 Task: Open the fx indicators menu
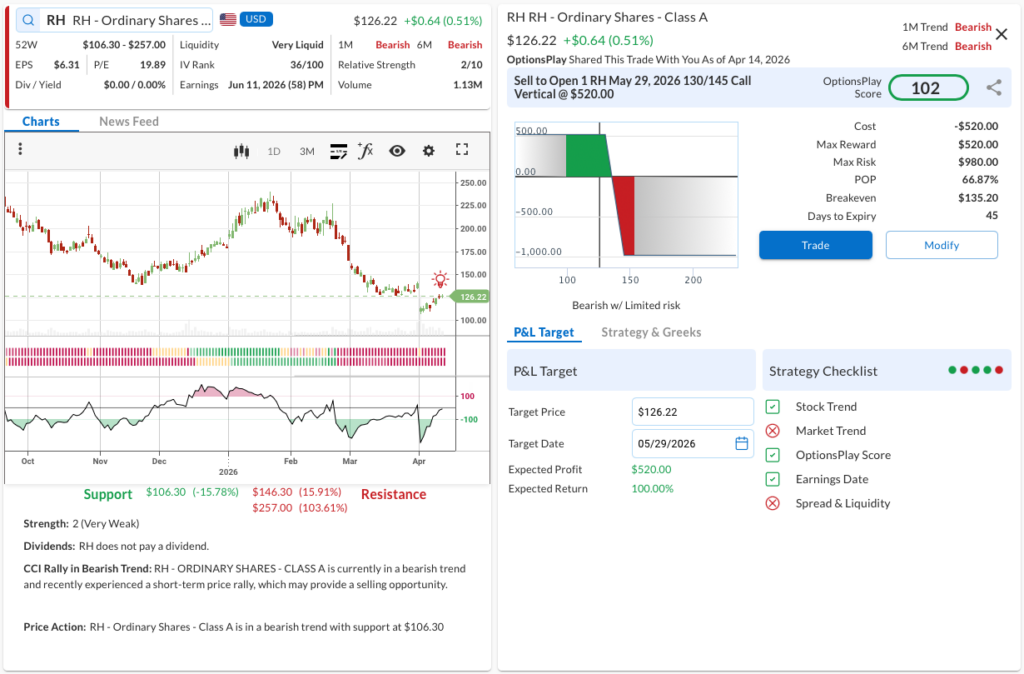click(366, 151)
